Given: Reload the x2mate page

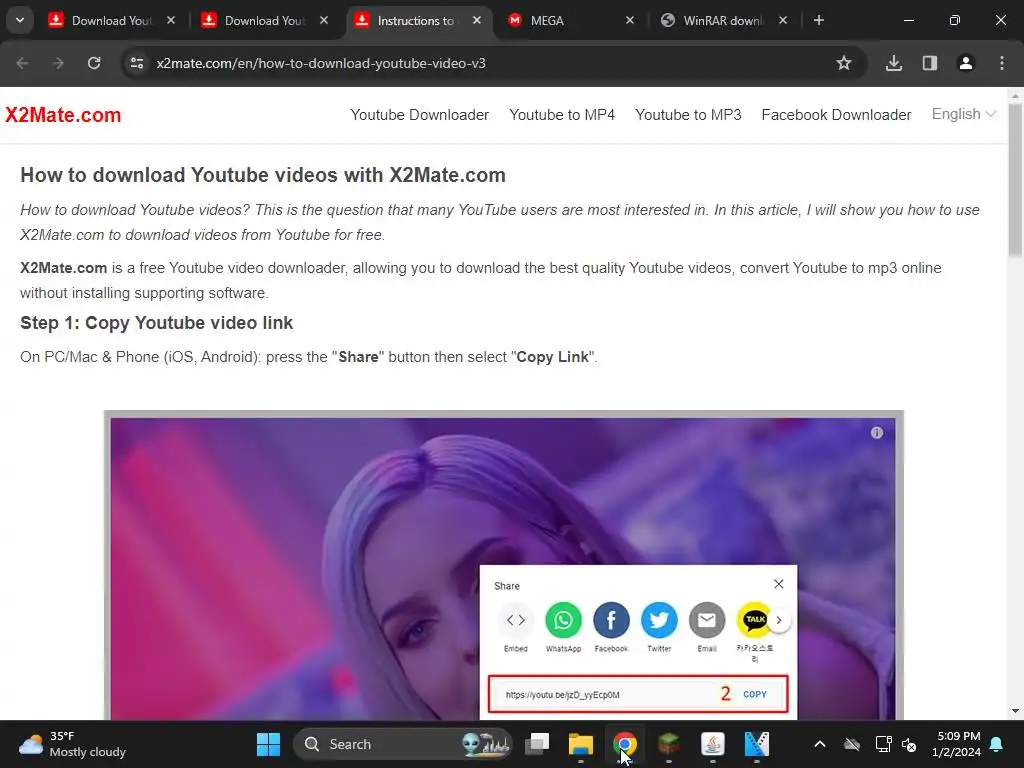Looking at the screenshot, I should coord(94,63).
